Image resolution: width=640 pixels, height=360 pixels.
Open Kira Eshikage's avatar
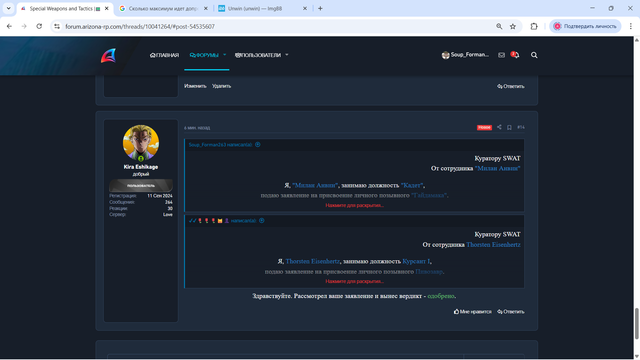pyautogui.click(x=141, y=143)
